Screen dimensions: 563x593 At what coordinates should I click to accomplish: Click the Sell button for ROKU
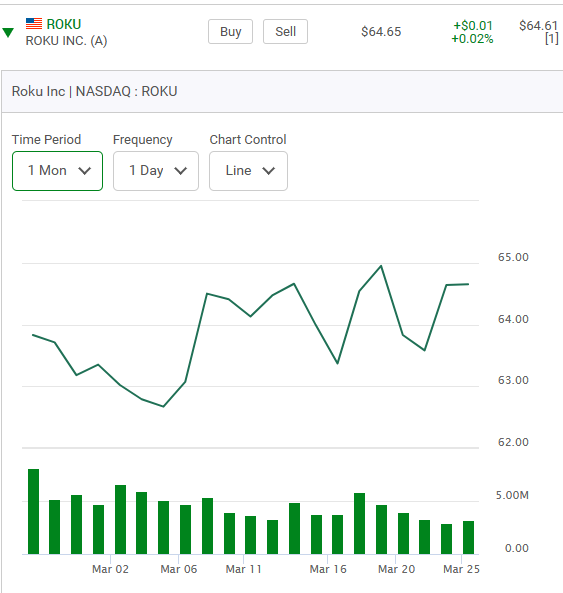[285, 32]
